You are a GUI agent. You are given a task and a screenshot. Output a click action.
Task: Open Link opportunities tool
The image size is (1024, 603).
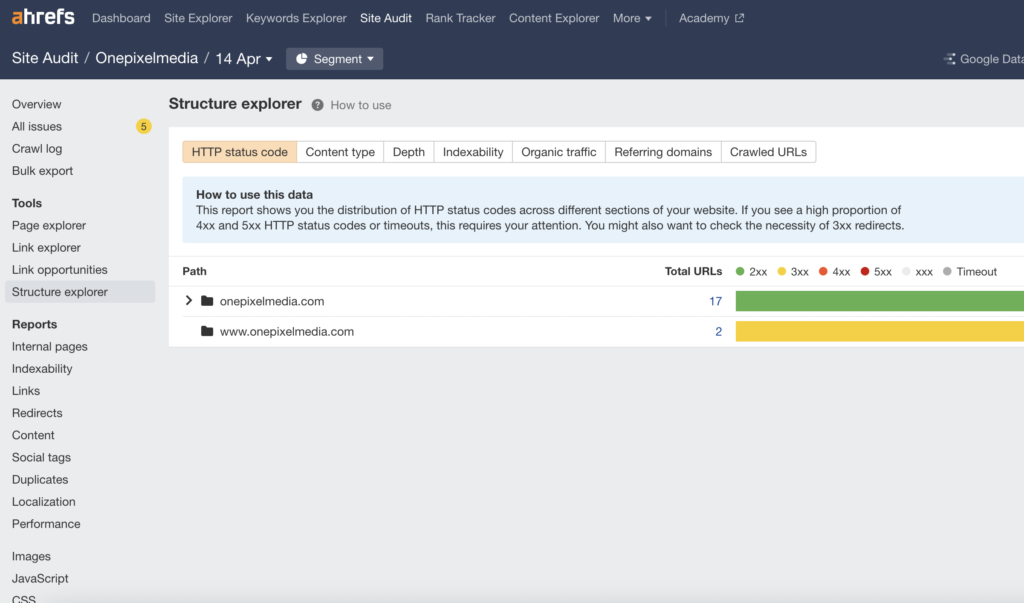(x=59, y=270)
